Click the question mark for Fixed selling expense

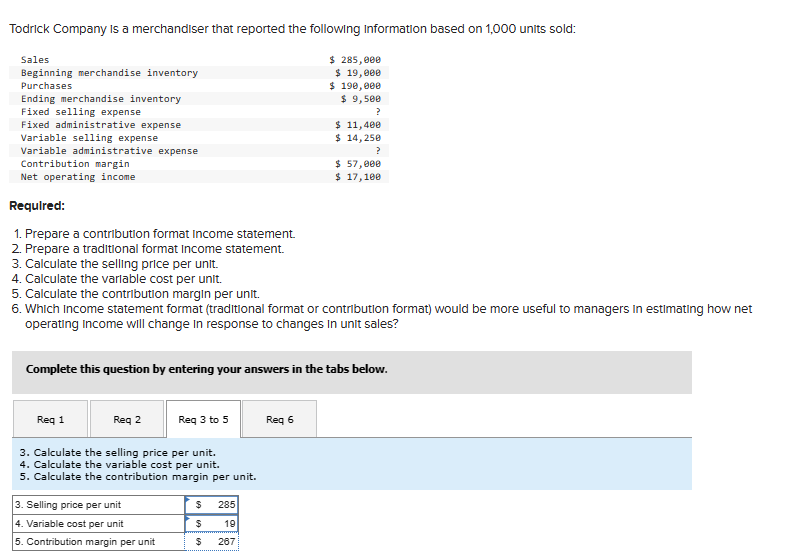(378, 111)
